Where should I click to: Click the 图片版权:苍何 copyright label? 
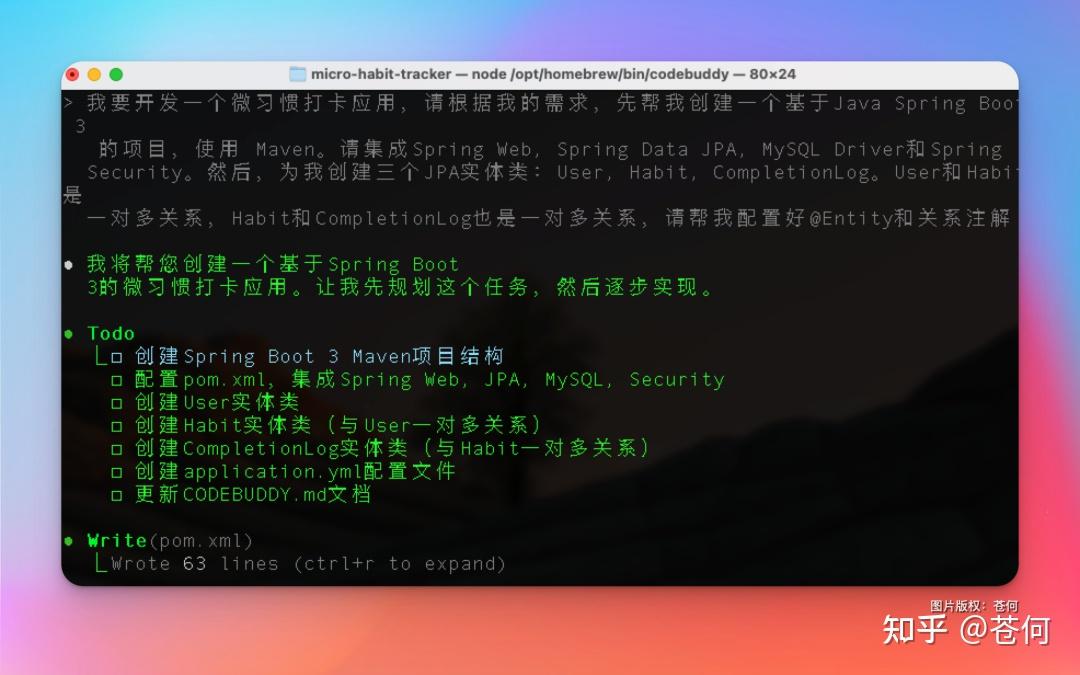point(973,605)
